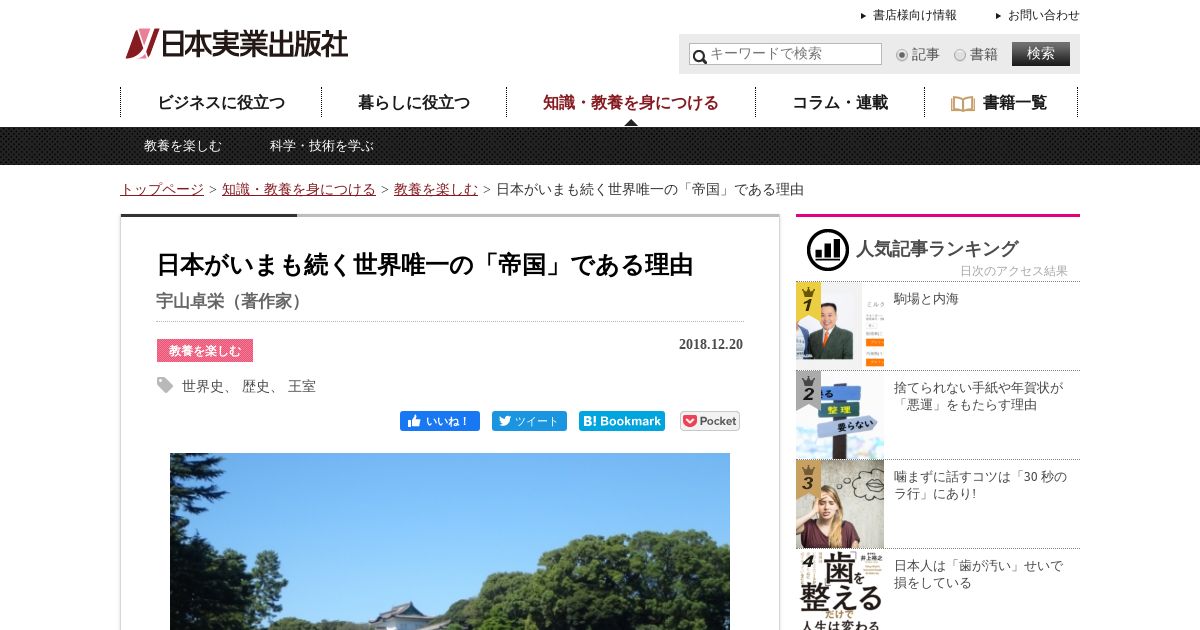Click the 日本実業出版社 logo
The height and width of the screenshot is (630, 1200).
(237, 43)
